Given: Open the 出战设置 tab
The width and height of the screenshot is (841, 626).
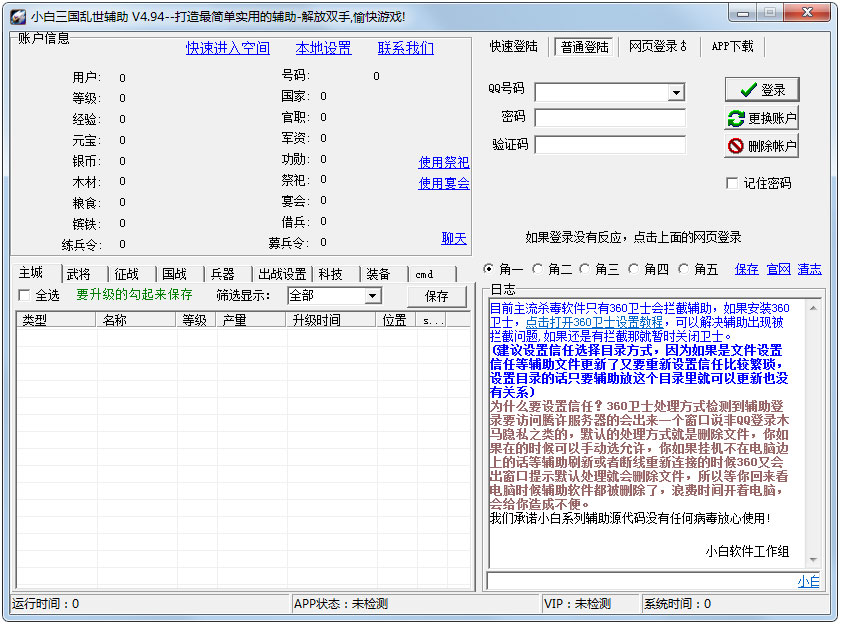Looking at the screenshot, I should [282, 275].
